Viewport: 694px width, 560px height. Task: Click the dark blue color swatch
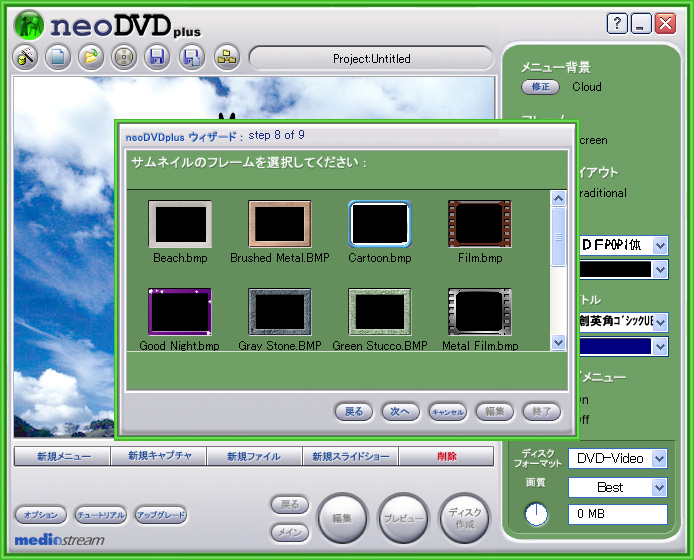(x=615, y=346)
